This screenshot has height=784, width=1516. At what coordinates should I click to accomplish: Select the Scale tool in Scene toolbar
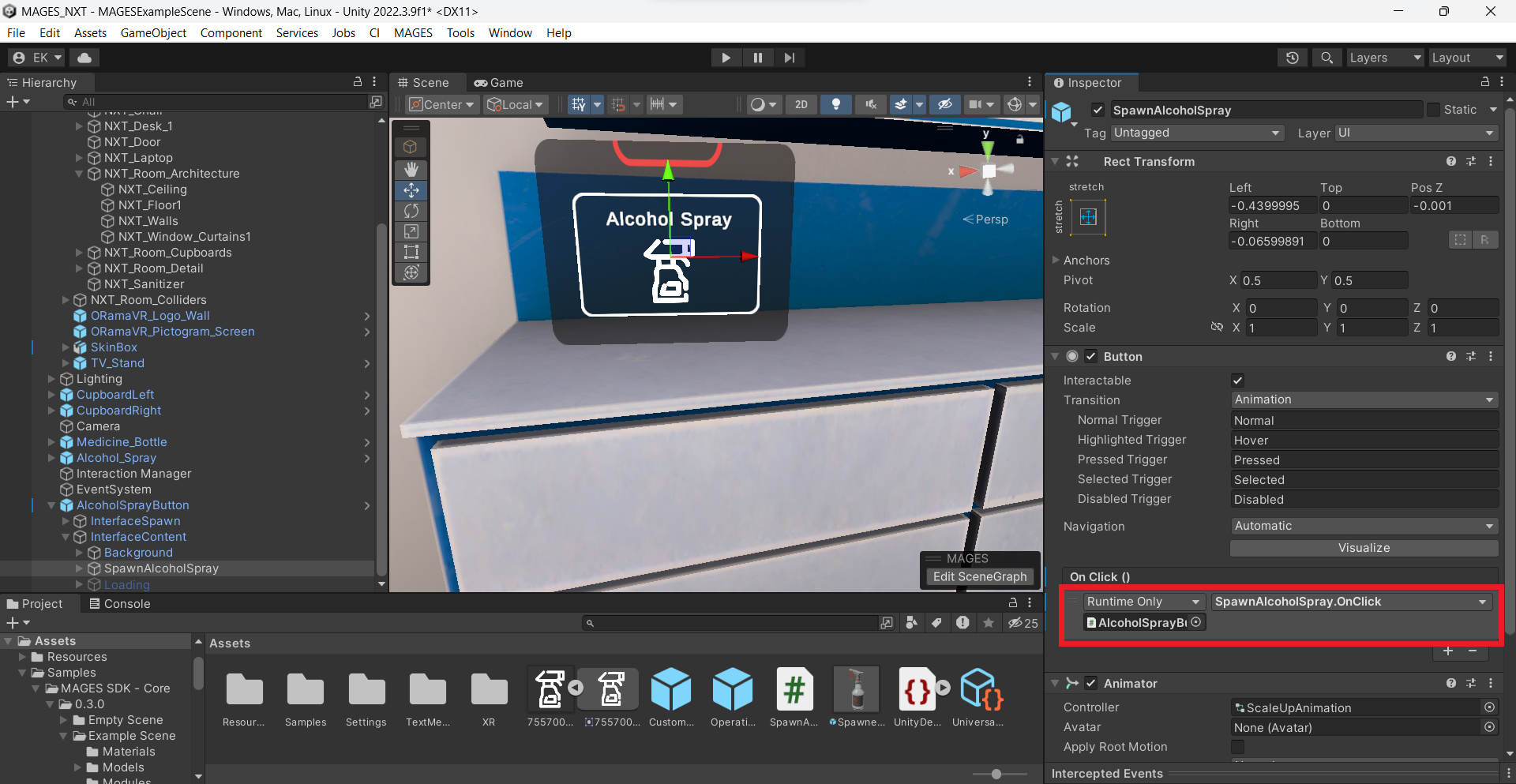(411, 231)
